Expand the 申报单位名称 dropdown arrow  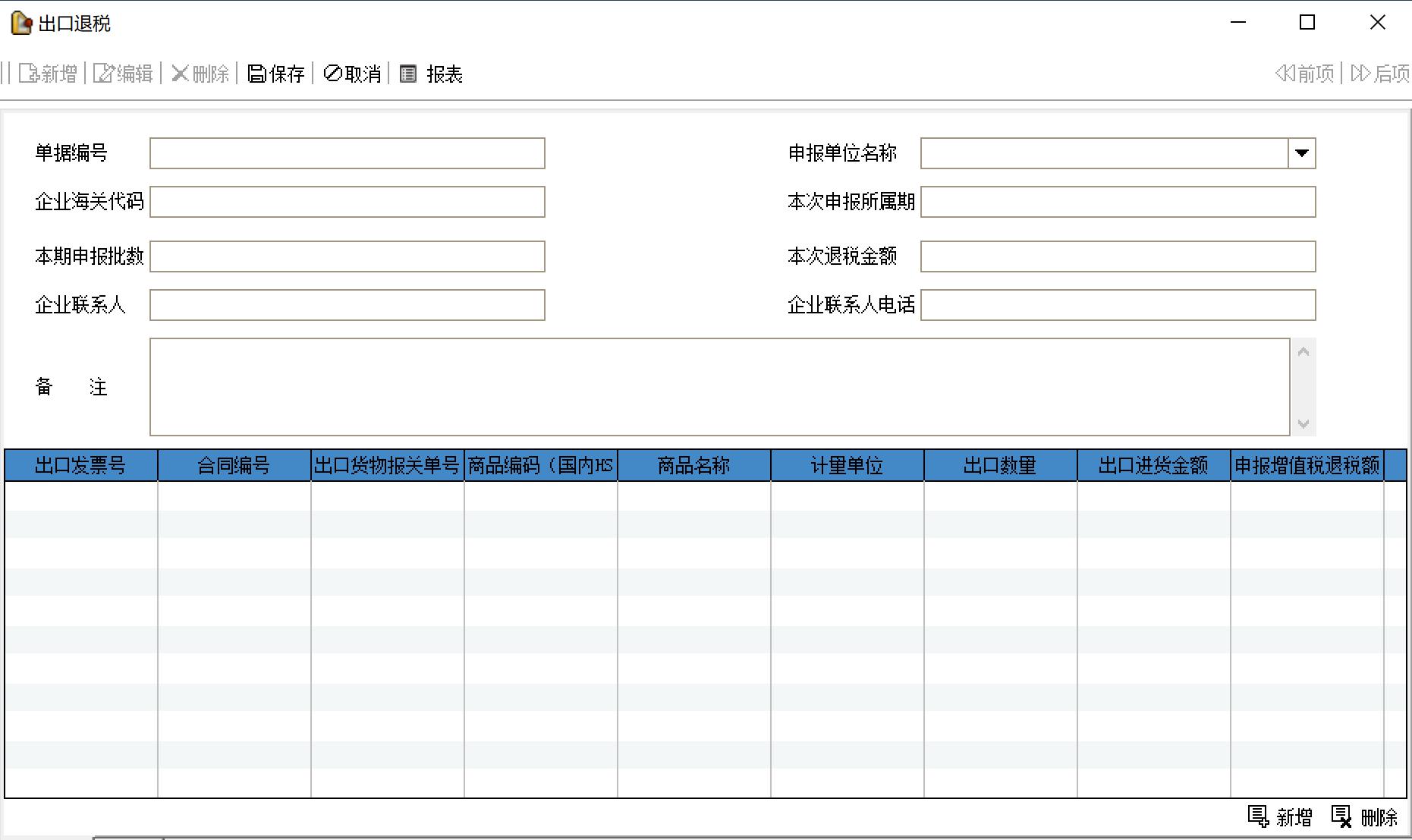coord(1302,153)
